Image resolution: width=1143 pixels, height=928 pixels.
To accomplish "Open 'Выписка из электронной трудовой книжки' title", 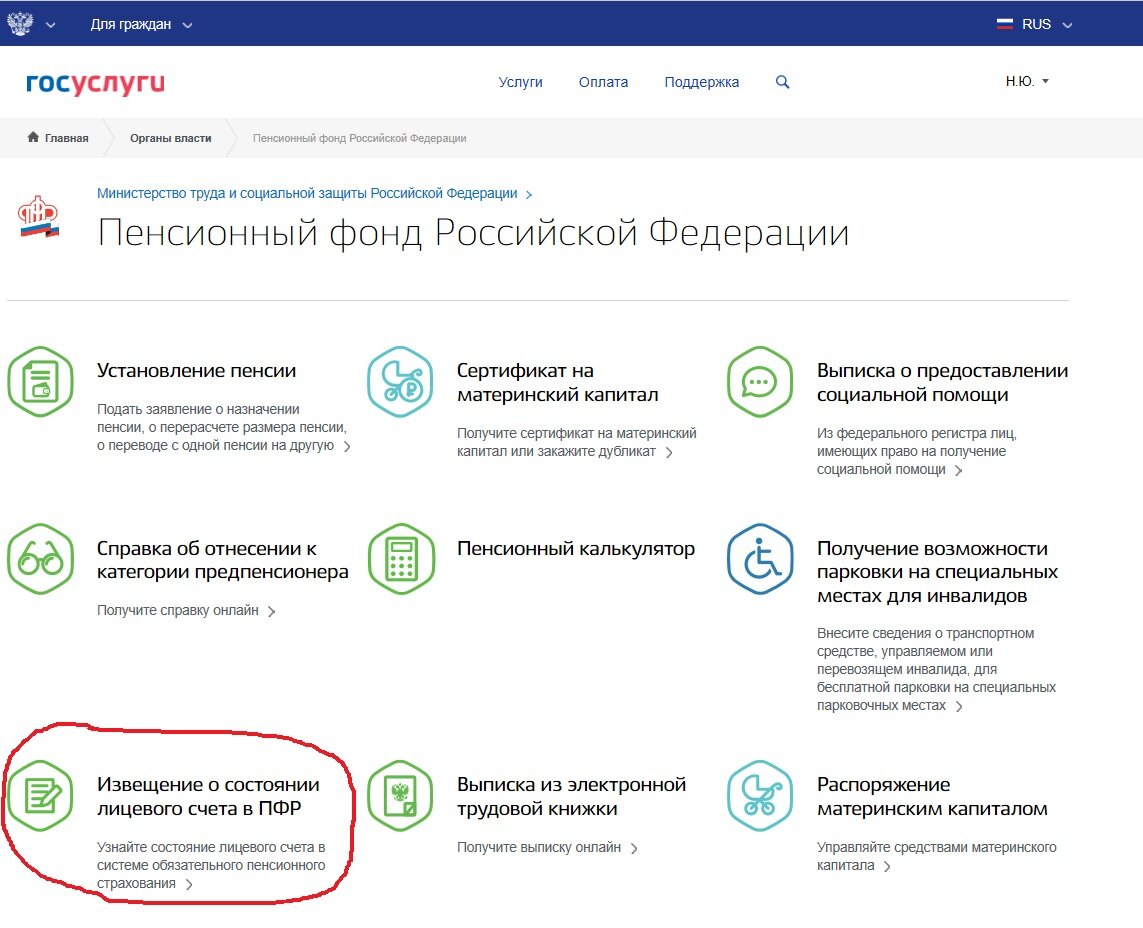I will [x=572, y=796].
